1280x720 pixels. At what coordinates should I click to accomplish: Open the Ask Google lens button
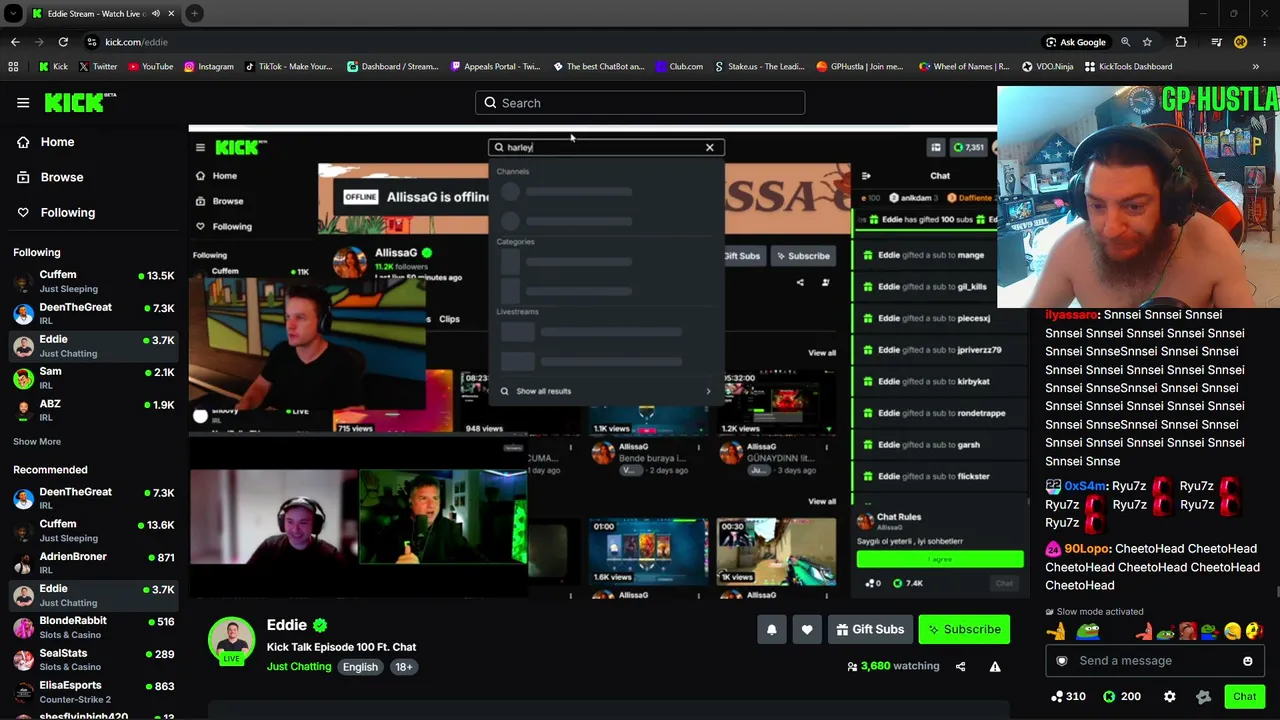pos(1076,42)
